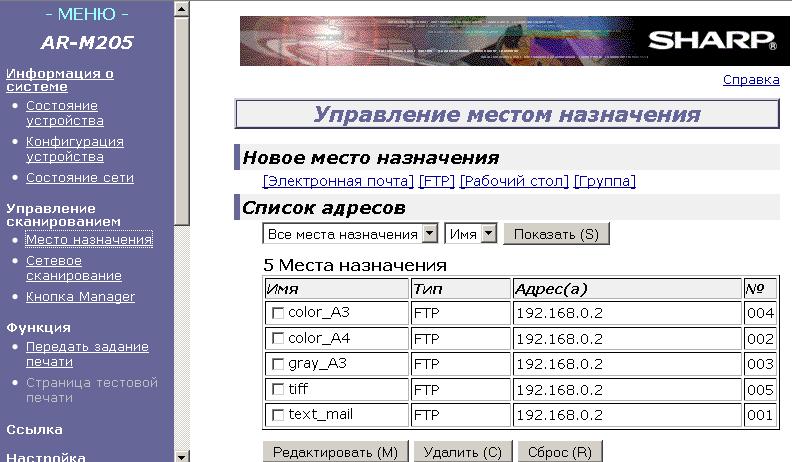Click the sidebar scrollbar down arrow

click(182, 456)
